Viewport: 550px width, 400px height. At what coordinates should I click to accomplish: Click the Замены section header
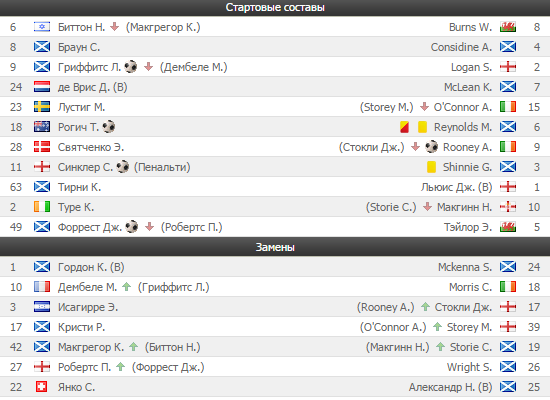pos(275,247)
